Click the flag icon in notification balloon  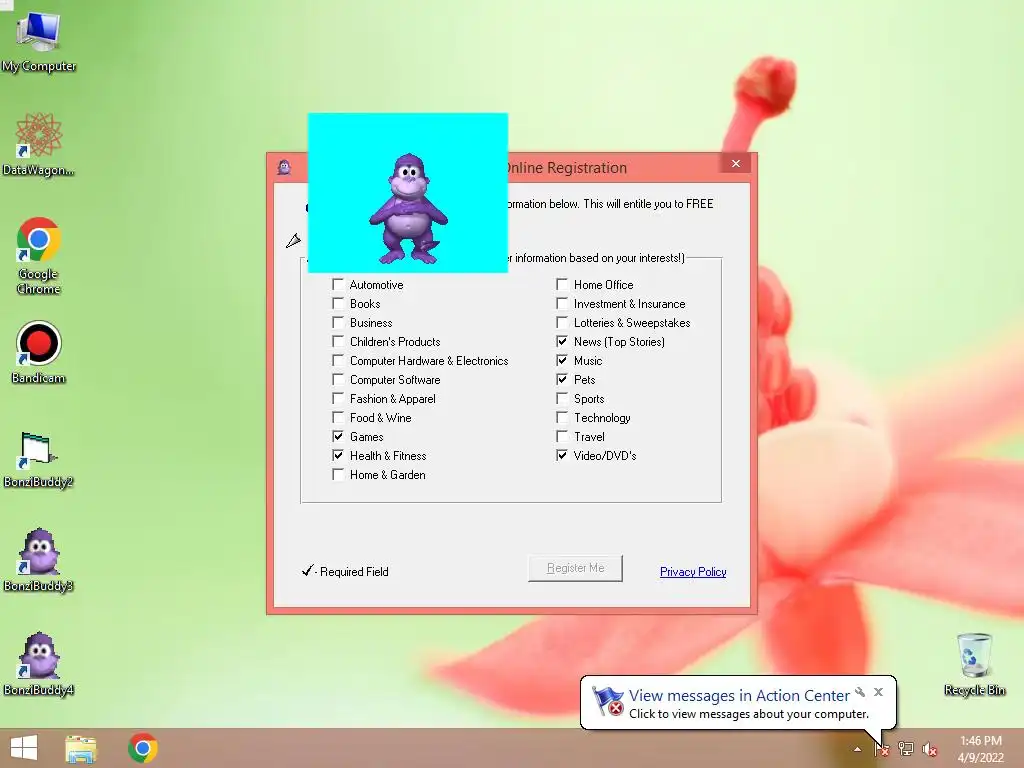[x=607, y=701]
